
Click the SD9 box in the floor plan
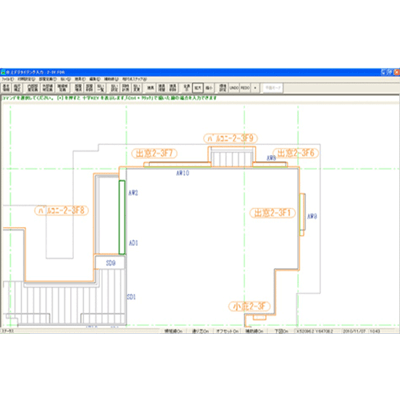tap(110, 263)
